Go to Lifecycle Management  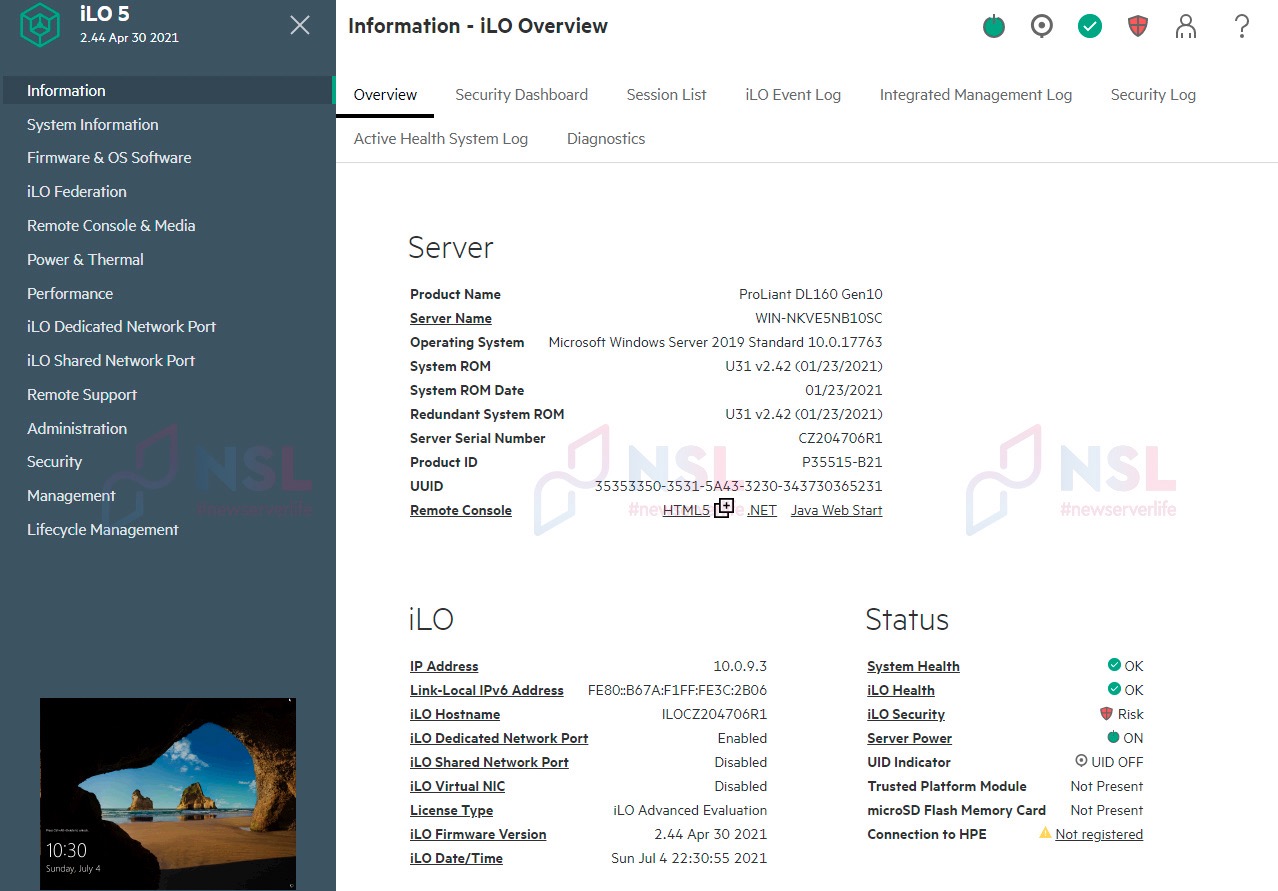coord(103,529)
